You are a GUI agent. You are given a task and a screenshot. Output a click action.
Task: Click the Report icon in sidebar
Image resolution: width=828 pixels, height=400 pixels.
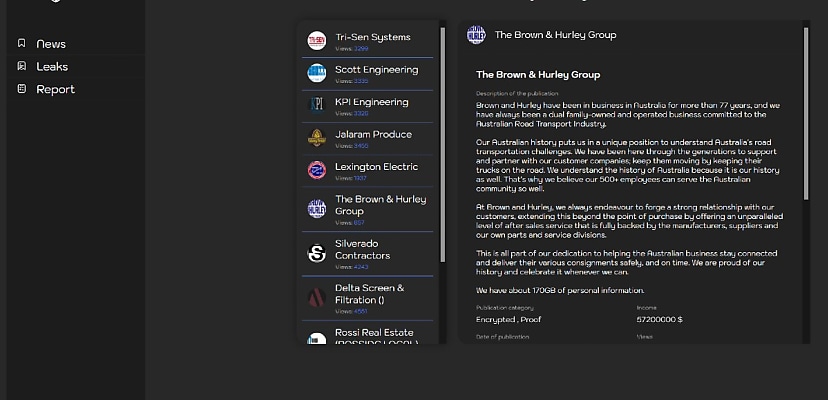click(22, 88)
